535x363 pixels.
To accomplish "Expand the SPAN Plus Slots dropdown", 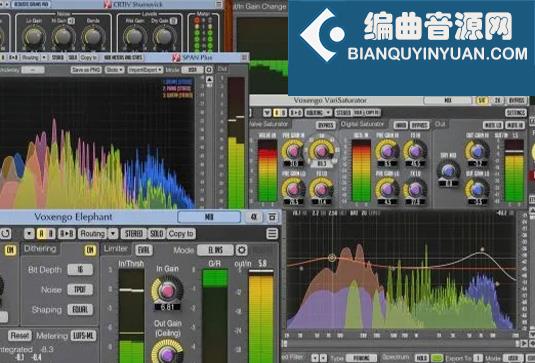I will 114,70.
